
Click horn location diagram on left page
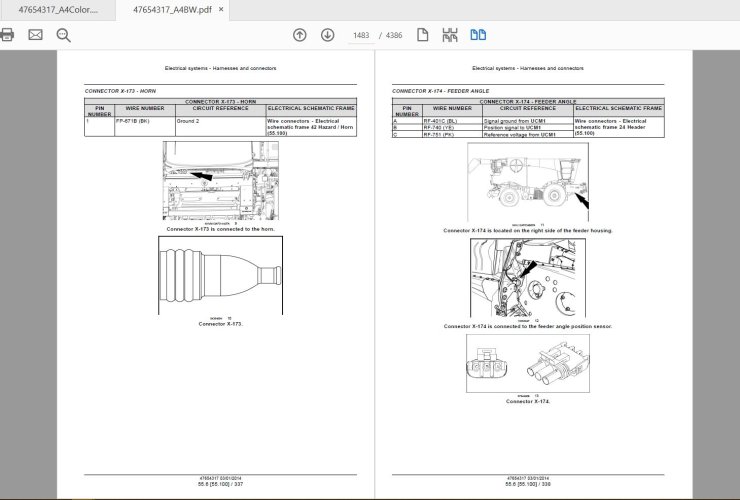point(220,180)
